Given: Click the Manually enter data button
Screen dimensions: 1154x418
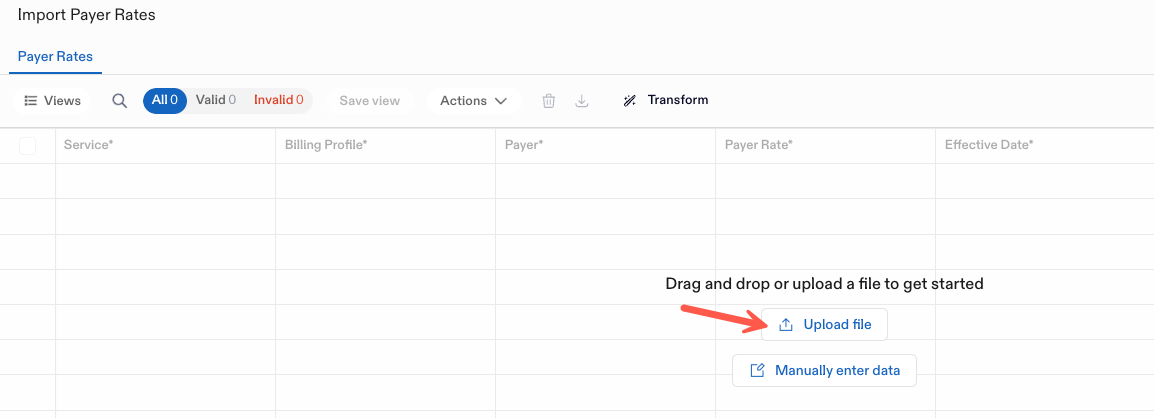Looking at the screenshot, I should [x=824, y=370].
